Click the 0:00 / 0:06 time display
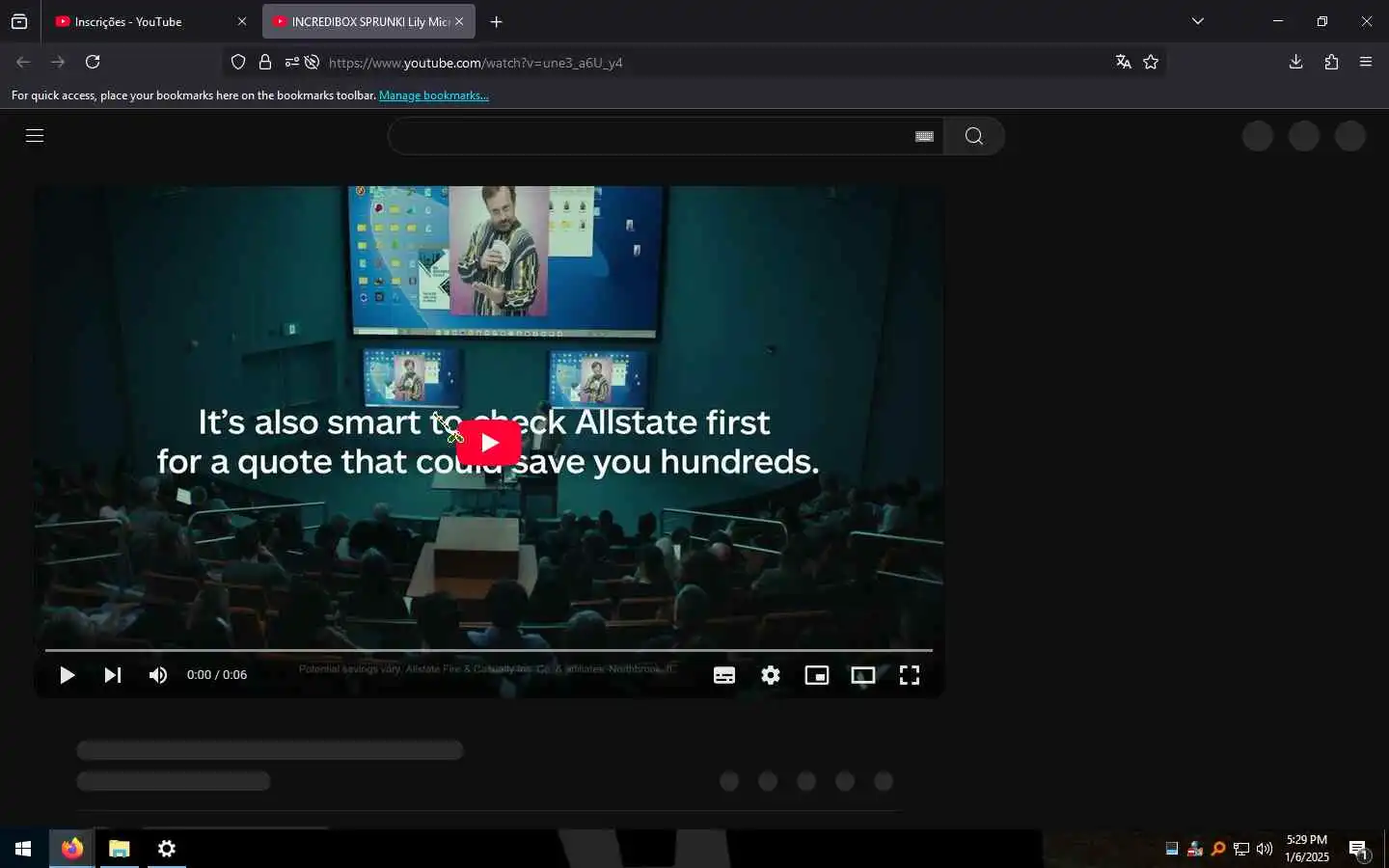Viewport: 1389px width, 868px height. [x=217, y=675]
